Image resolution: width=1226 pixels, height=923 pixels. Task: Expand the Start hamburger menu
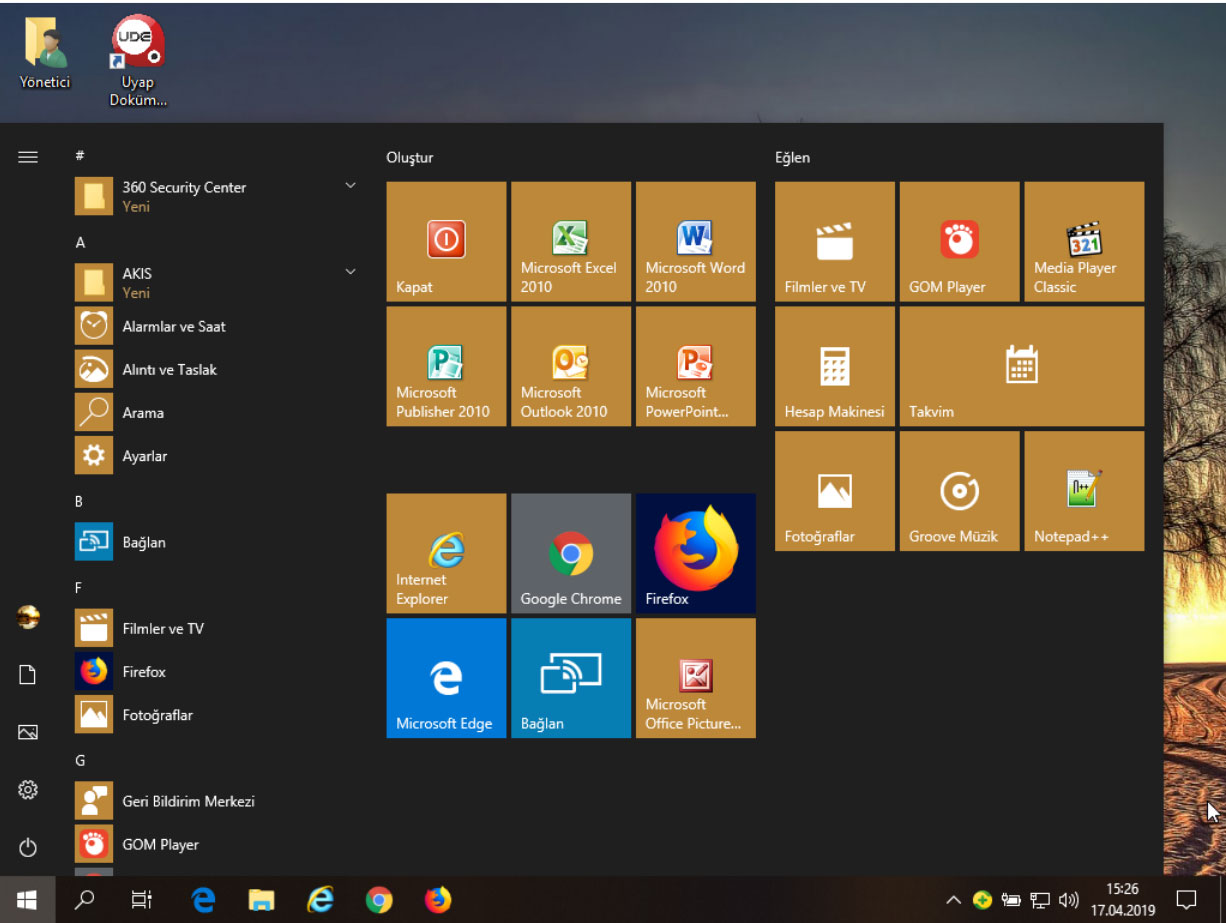[x=28, y=156]
